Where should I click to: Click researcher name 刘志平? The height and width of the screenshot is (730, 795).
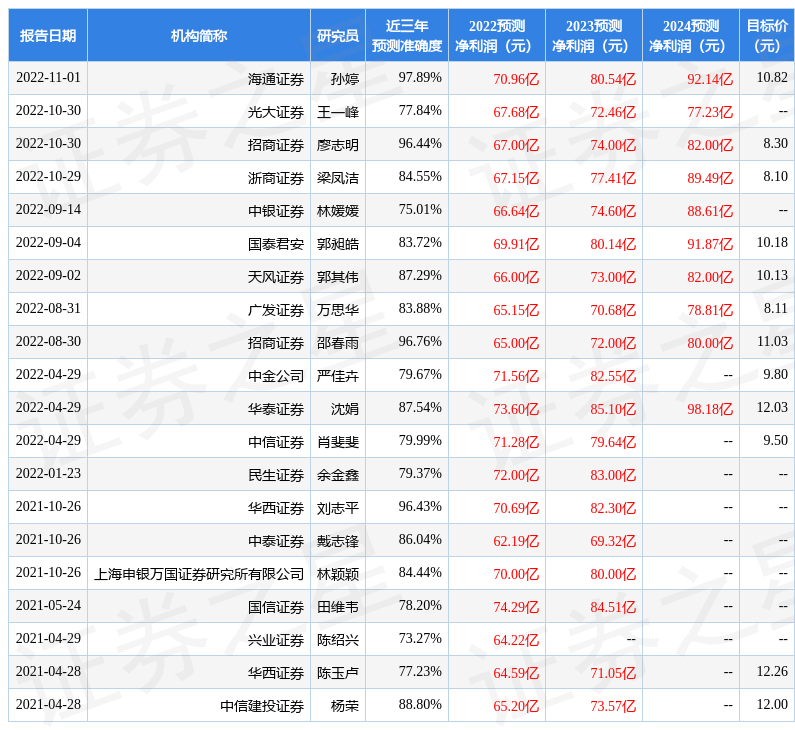click(x=338, y=508)
